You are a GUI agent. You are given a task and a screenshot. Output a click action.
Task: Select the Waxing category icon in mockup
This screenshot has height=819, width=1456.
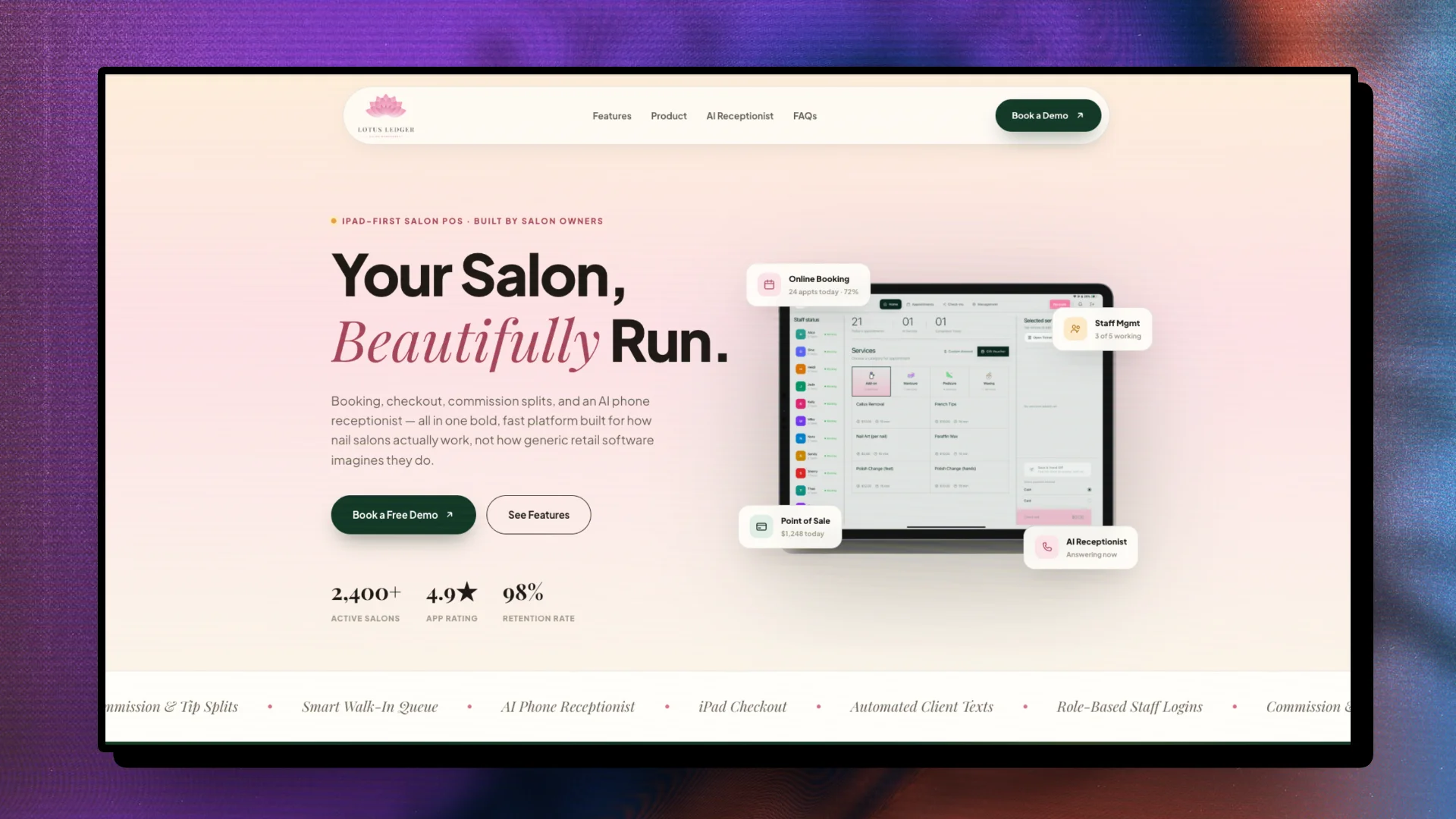989,375
